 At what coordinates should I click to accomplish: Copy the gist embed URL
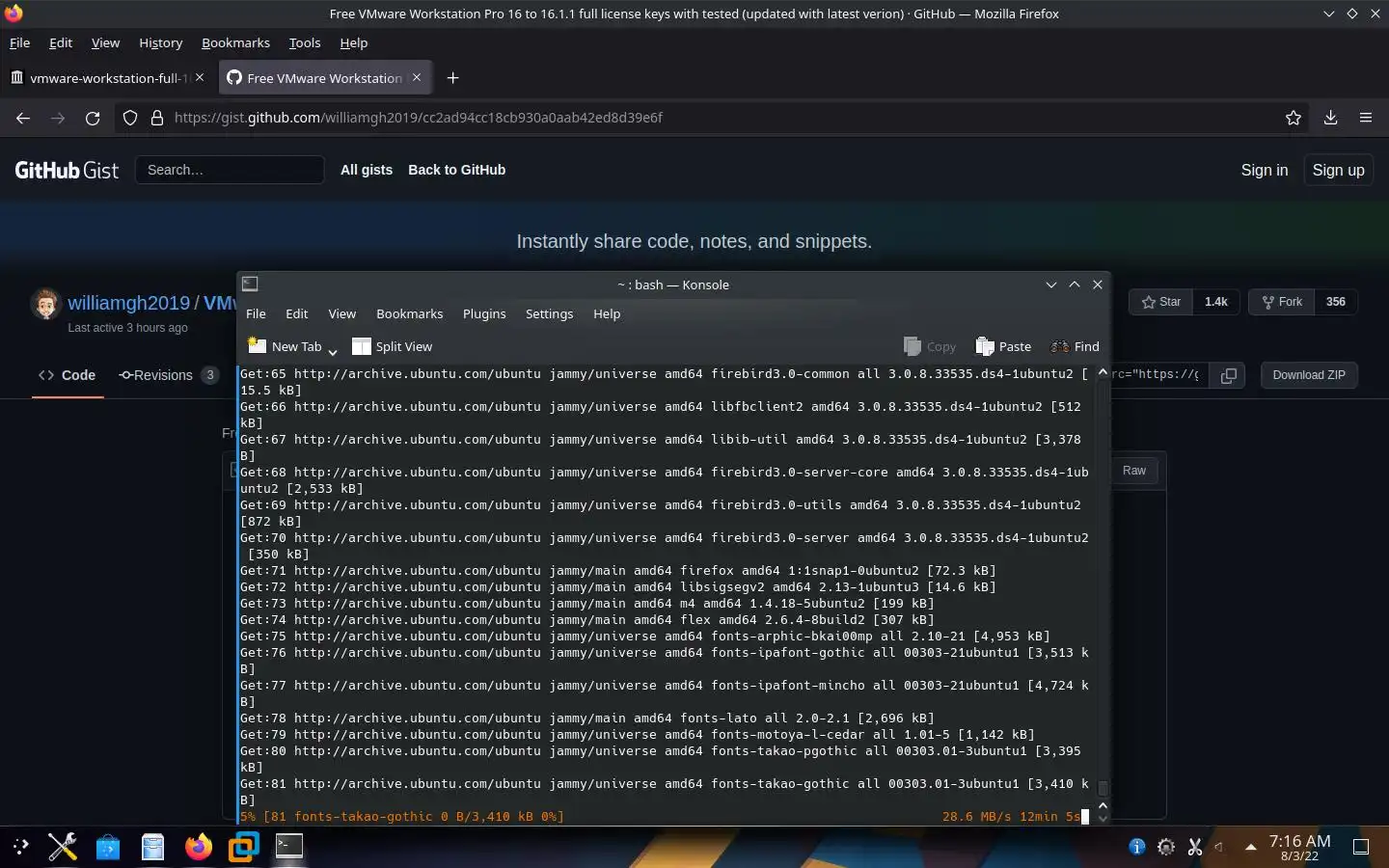(1229, 375)
